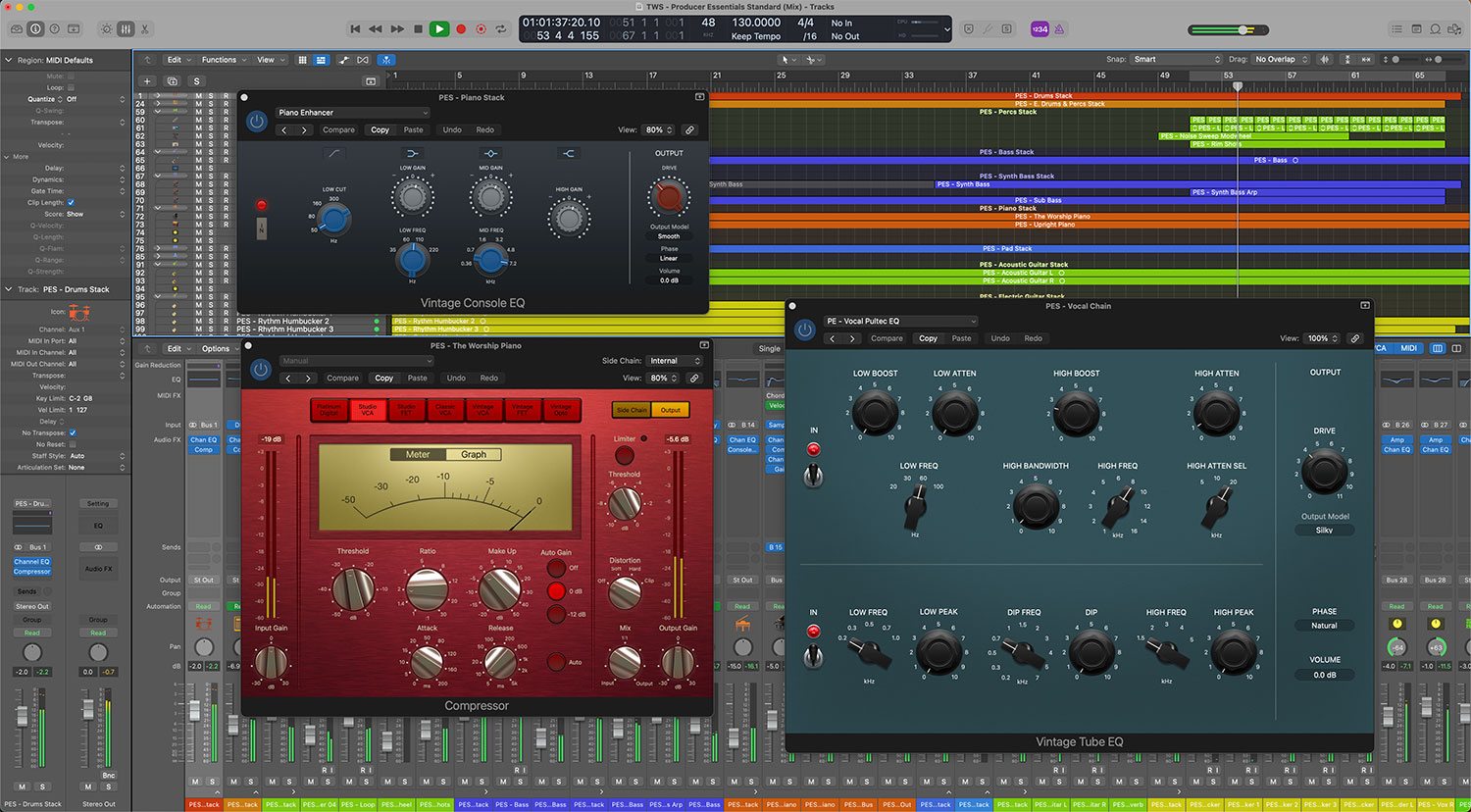Open the Piano Enhancer preset dropdown
Image resolution: width=1471 pixels, height=812 pixels.
tap(353, 113)
